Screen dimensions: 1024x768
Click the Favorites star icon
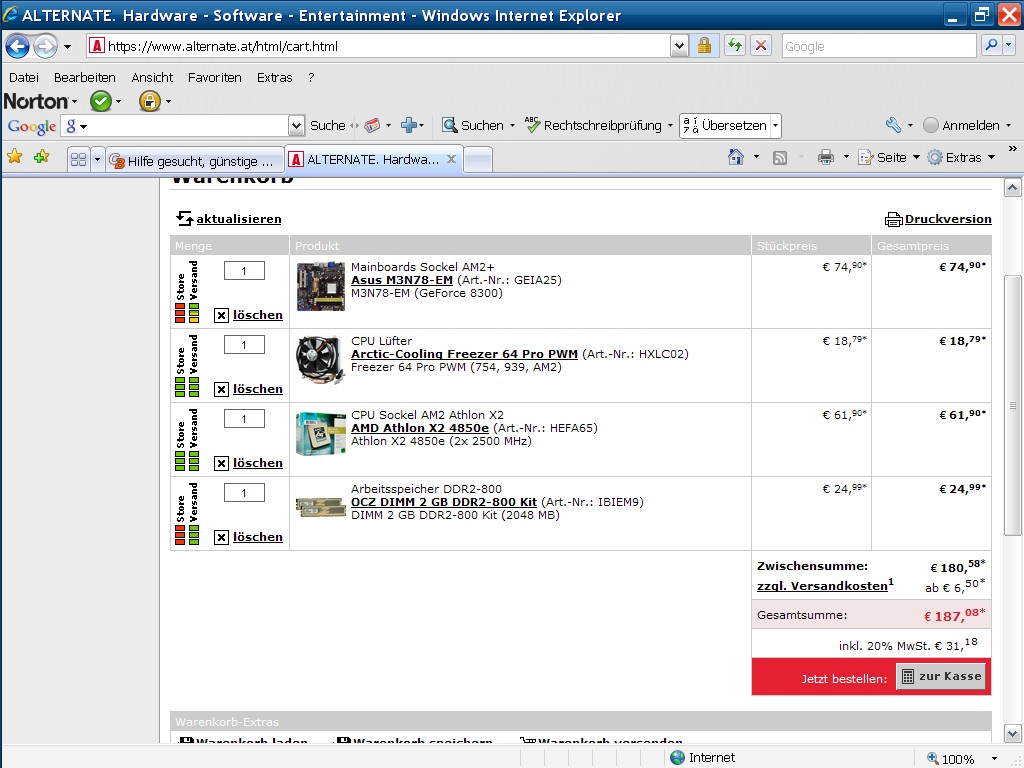click(14, 157)
